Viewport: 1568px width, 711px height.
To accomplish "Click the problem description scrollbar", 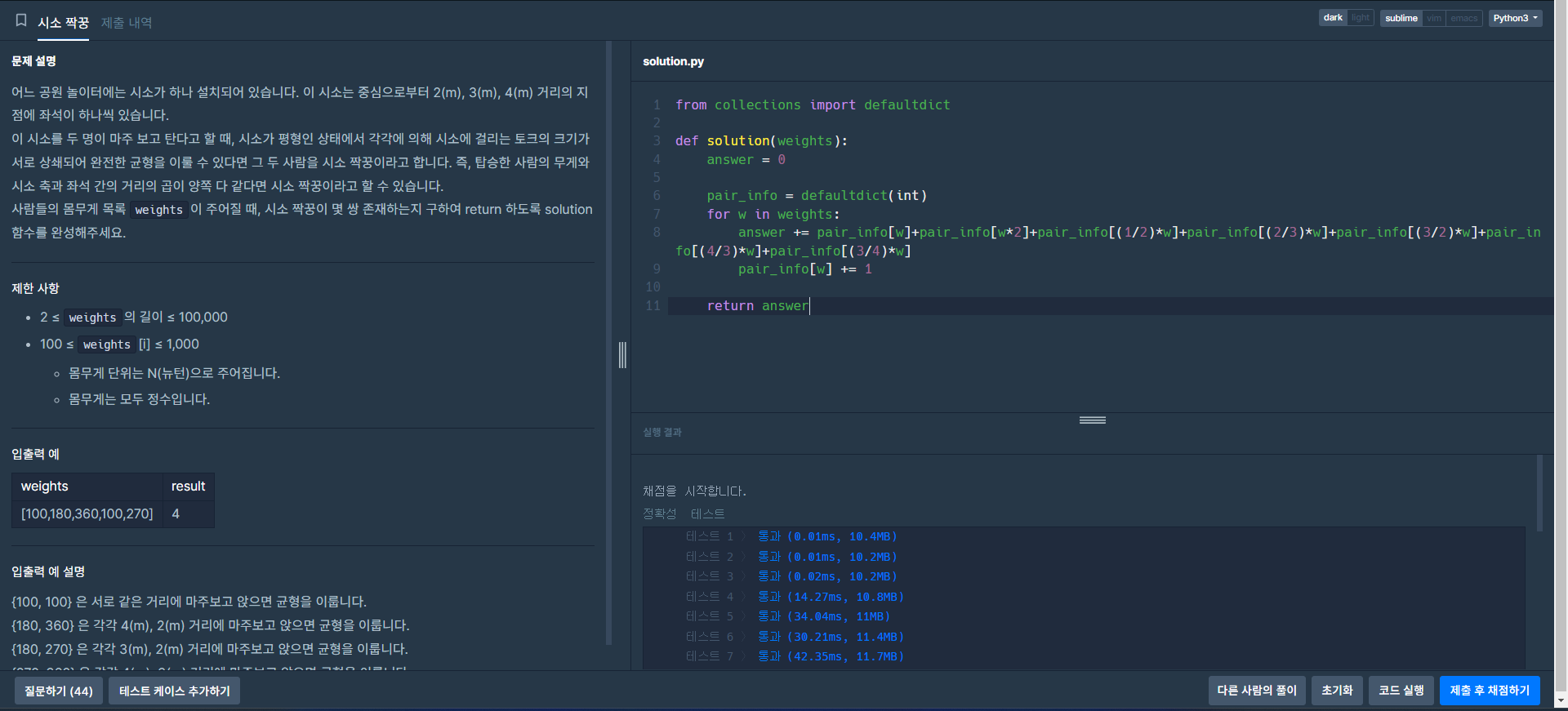I will point(608,343).
